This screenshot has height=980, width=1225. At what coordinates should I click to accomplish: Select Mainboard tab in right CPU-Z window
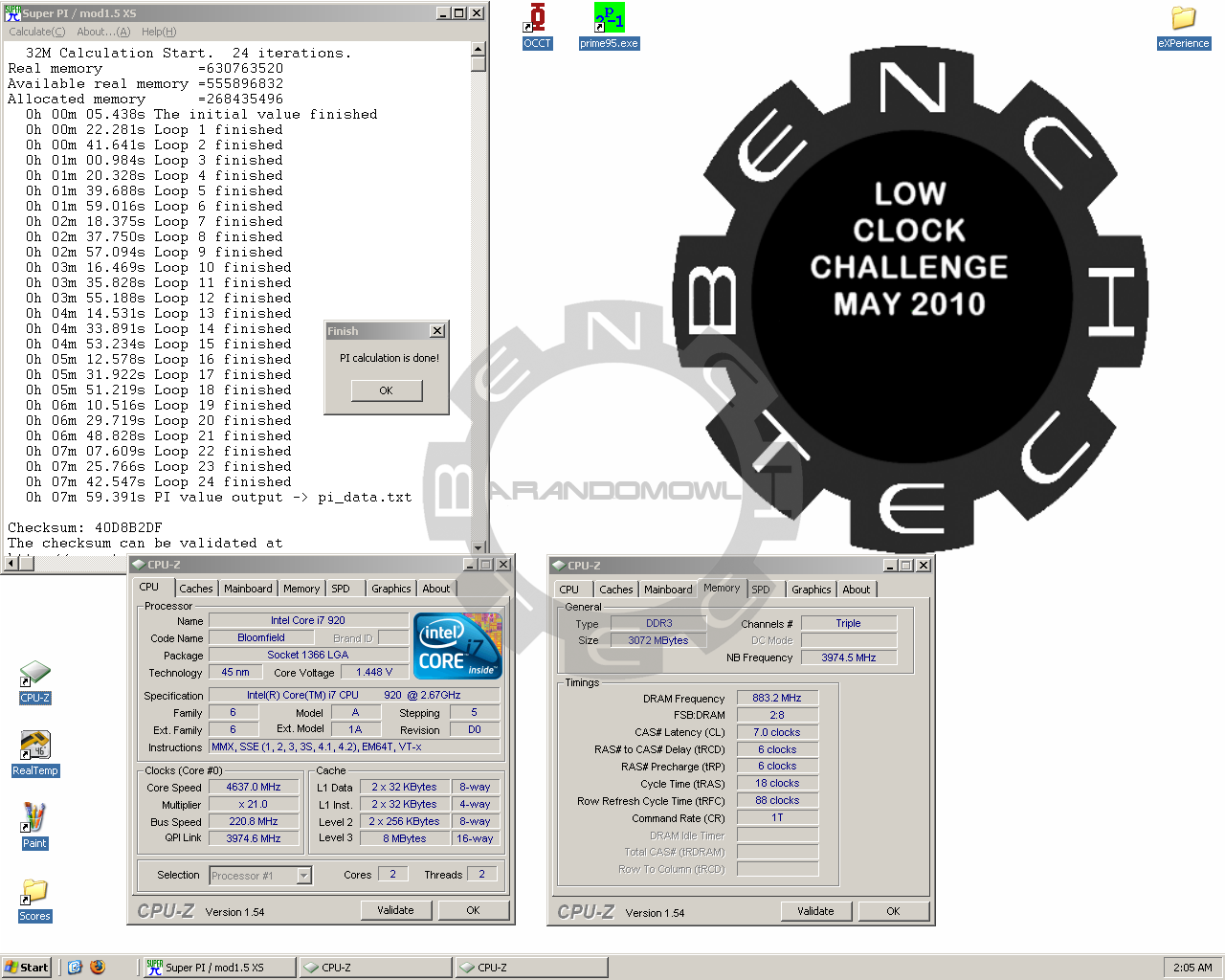(x=668, y=590)
